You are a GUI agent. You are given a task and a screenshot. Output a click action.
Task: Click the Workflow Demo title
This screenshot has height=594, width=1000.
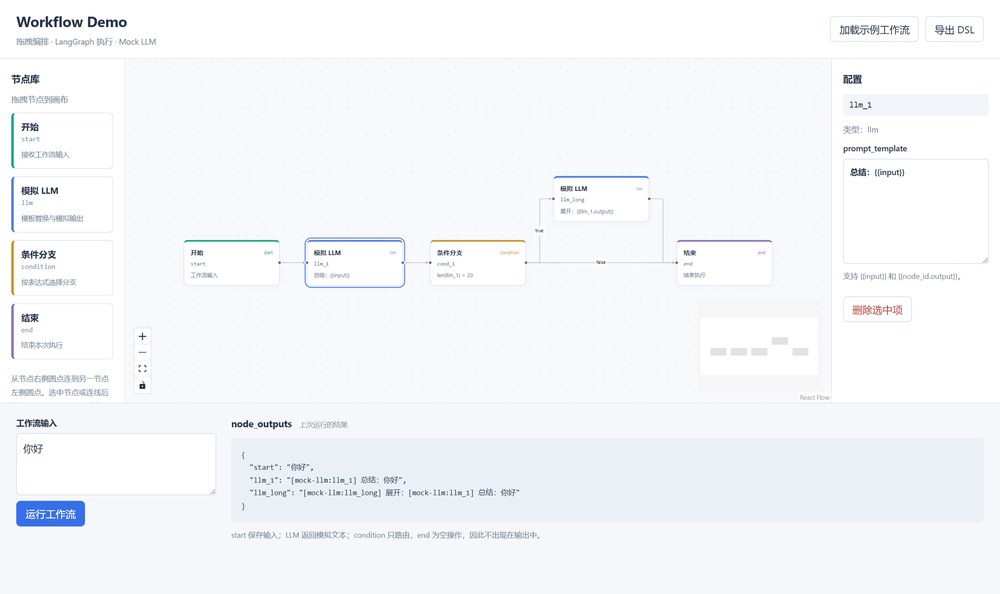(x=71, y=22)
